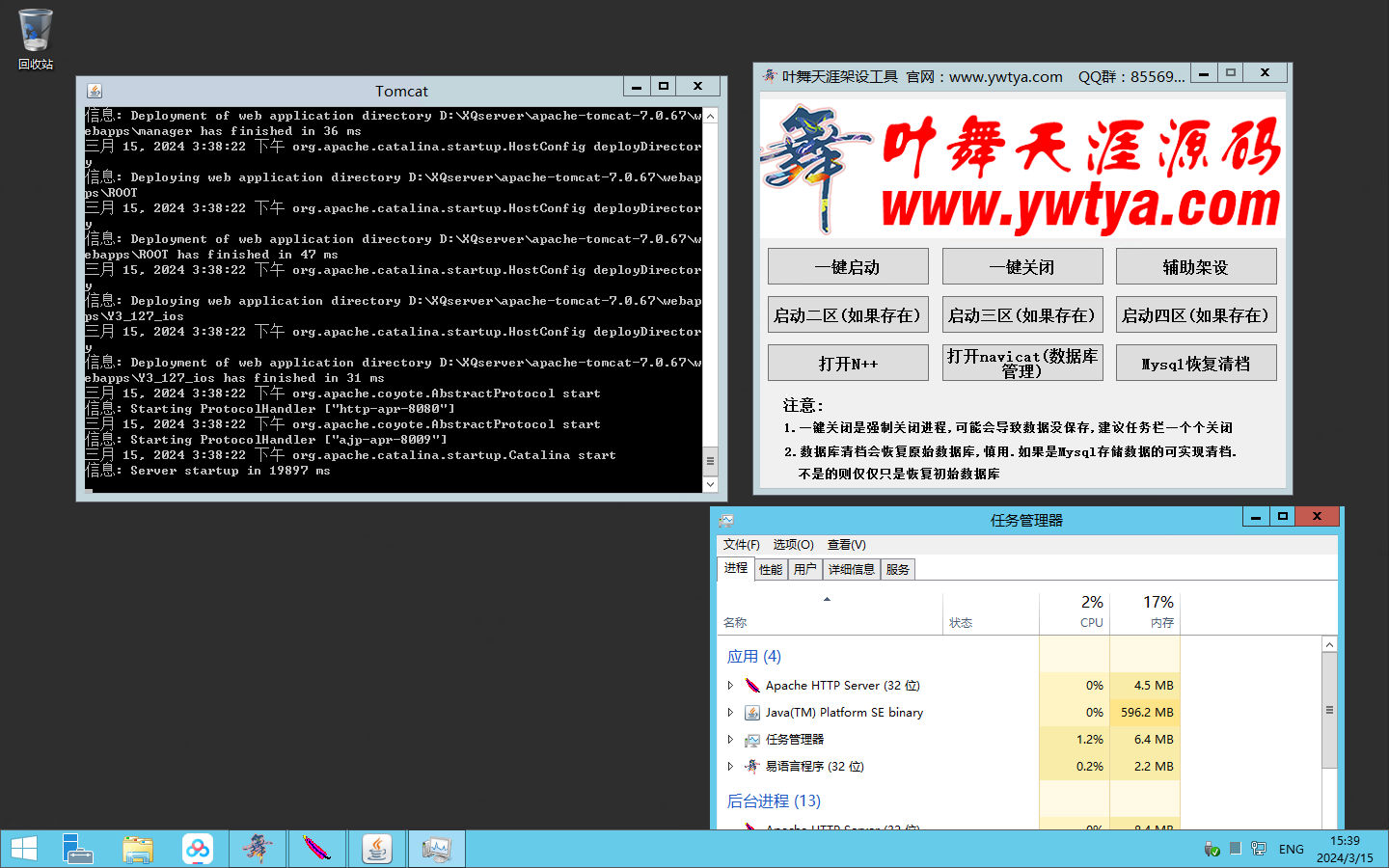
Task: Switch to the 用户 tab
Action: [x=805, y=570]
